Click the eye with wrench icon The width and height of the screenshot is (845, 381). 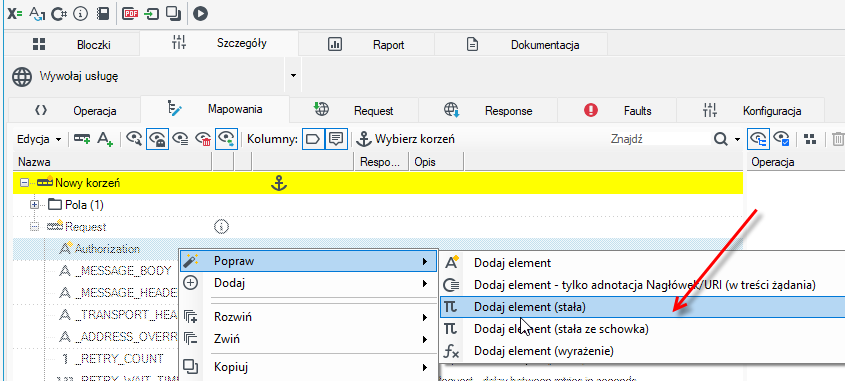(134, 139)
